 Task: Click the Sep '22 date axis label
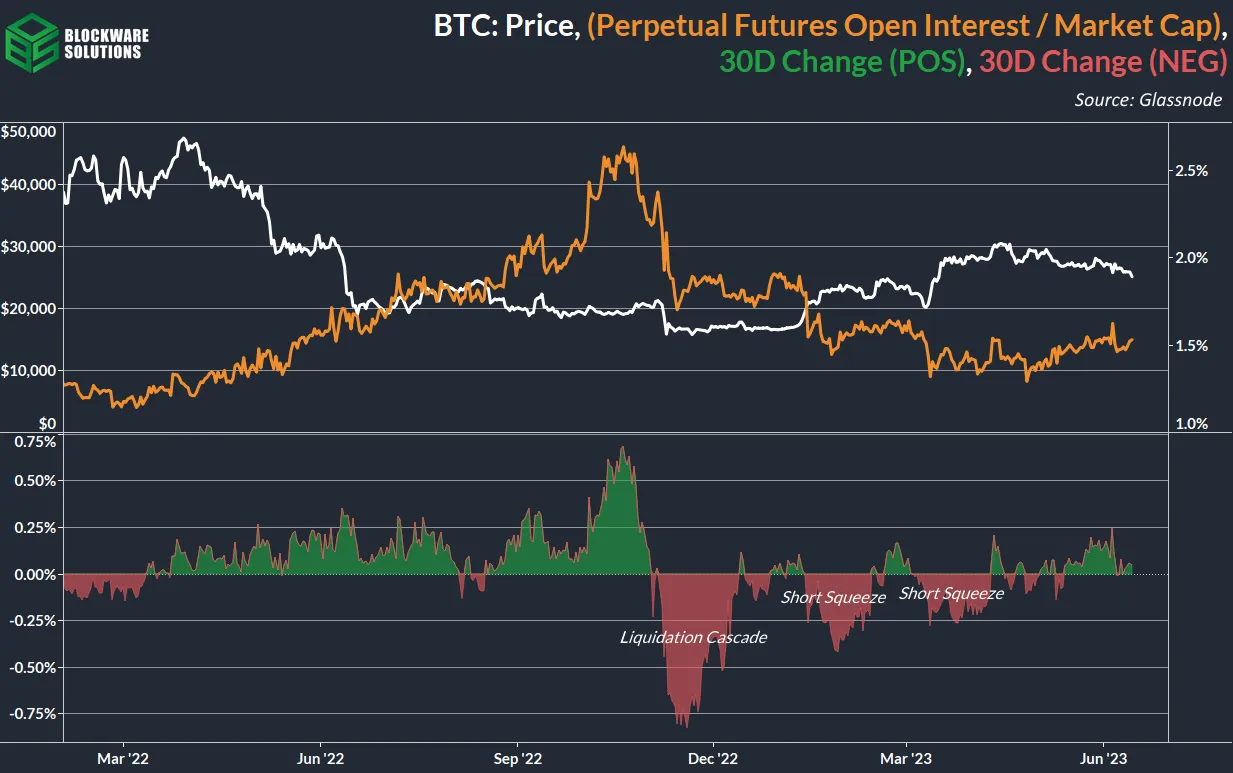click(x=518, y=759)
